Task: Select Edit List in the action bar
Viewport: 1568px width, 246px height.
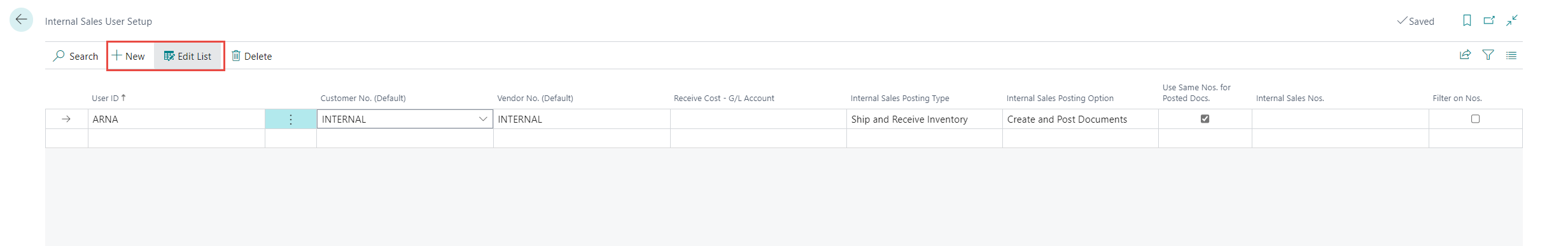Action: pyautogui.click(x=188, y=56)
